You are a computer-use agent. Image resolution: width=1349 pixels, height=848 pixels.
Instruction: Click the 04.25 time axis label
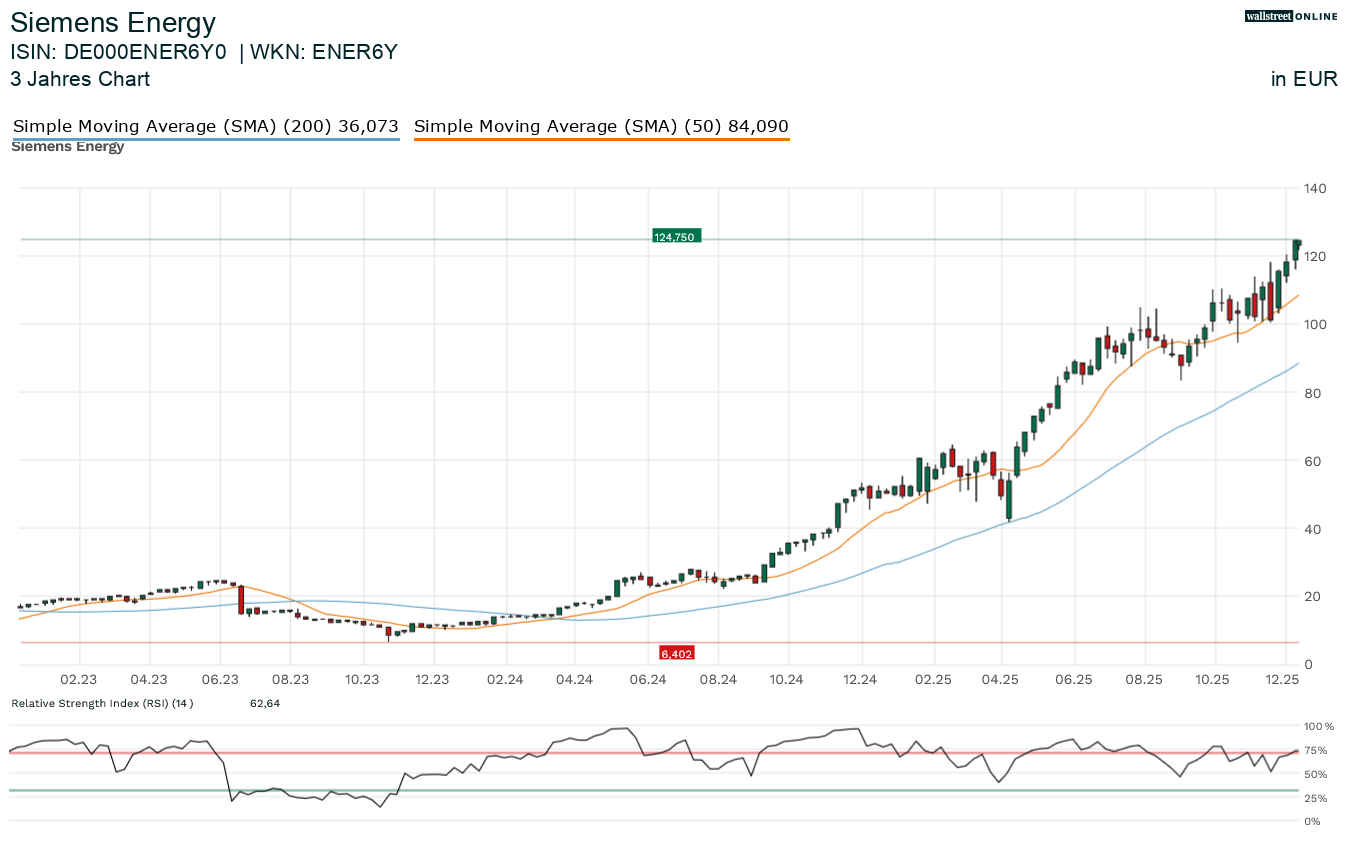click(1001, 680)
